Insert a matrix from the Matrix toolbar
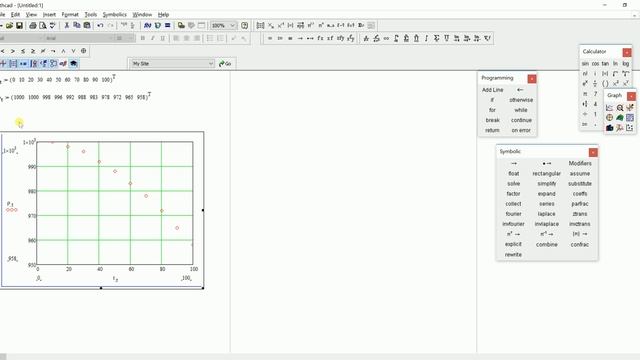Screen dimensions: 640x360 260,25
